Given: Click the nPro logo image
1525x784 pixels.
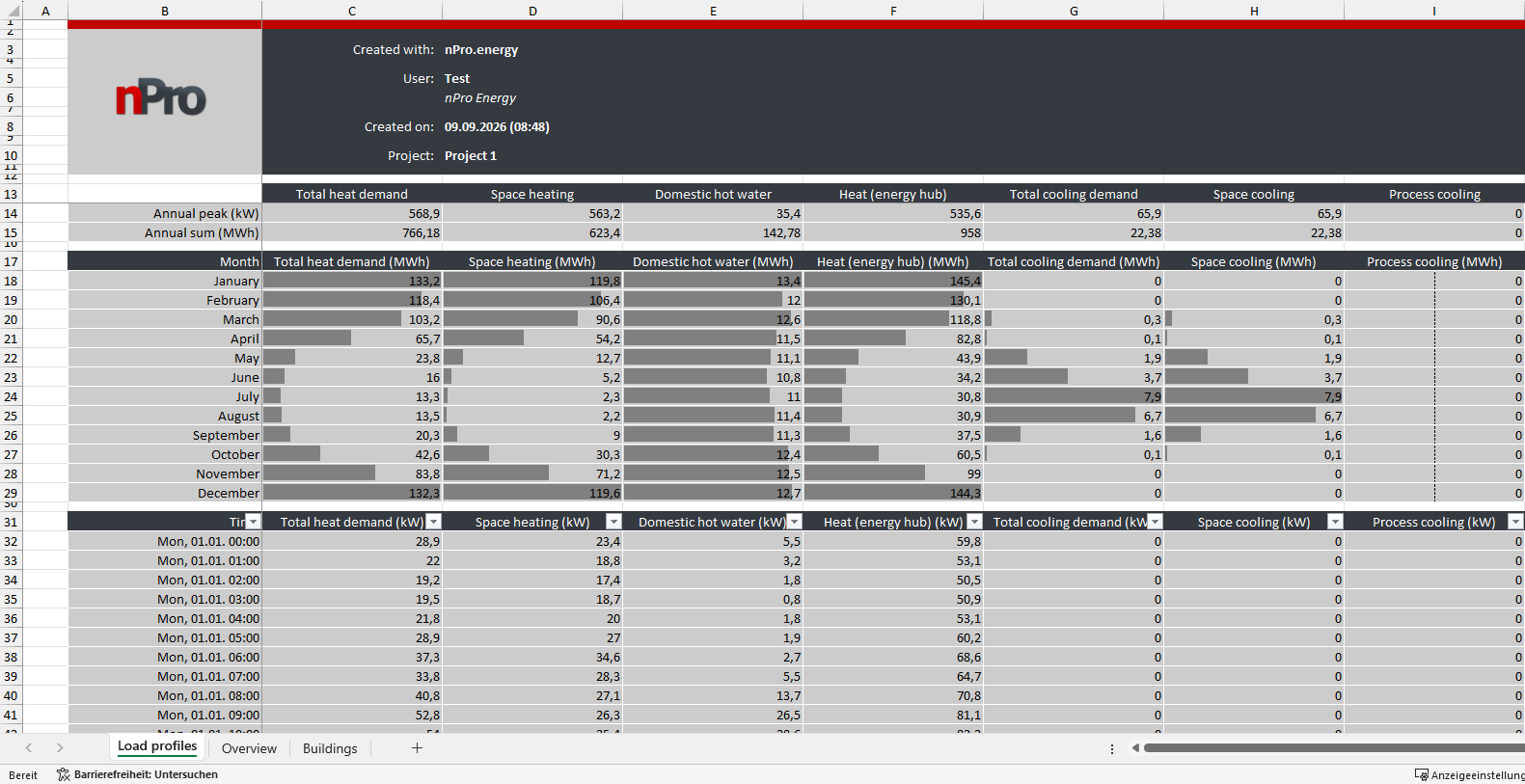Looking at the screenshot, I should (x=161, y=99).
